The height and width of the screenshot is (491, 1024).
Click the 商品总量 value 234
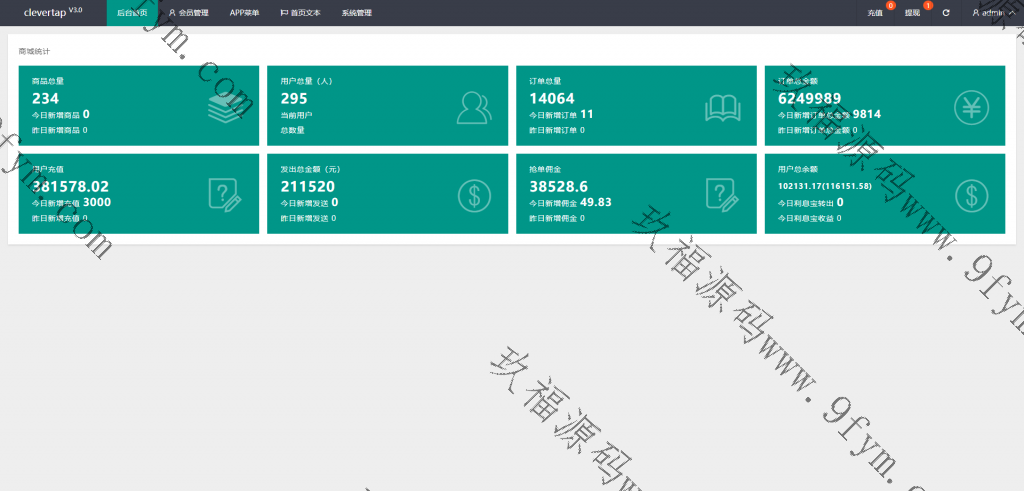45,98
